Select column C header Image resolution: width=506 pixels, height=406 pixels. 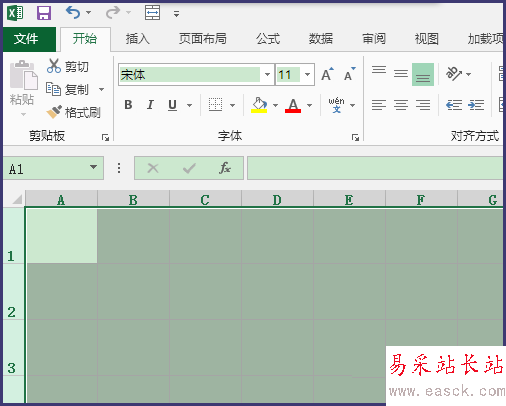(205, 200)
